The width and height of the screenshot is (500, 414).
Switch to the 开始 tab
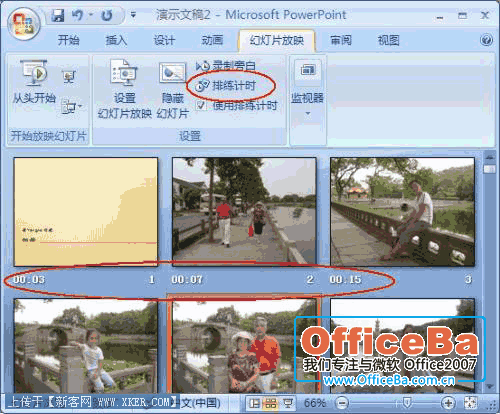point(68,40)
